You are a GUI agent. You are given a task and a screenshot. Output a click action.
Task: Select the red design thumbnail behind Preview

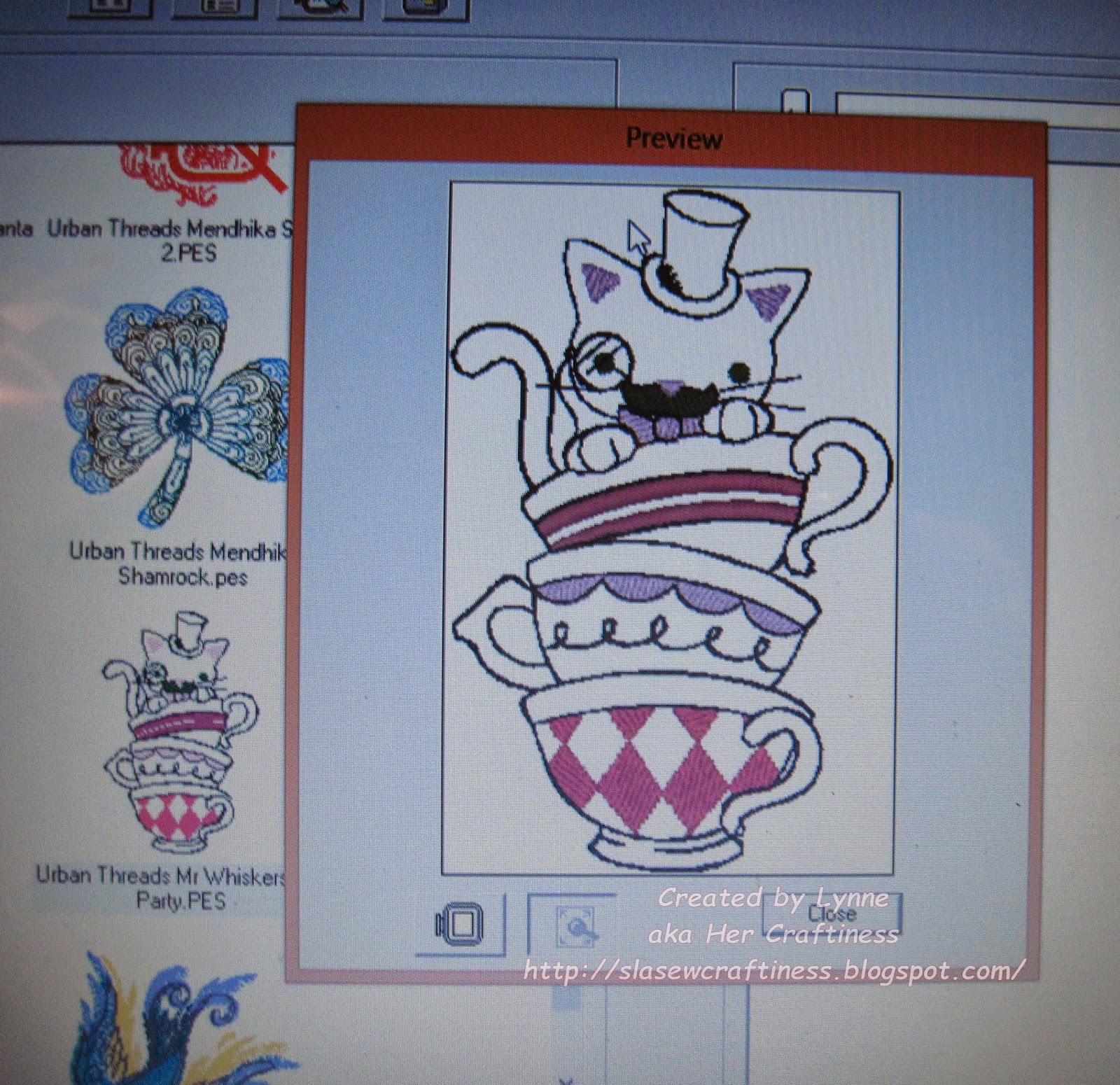pos(203,175)
